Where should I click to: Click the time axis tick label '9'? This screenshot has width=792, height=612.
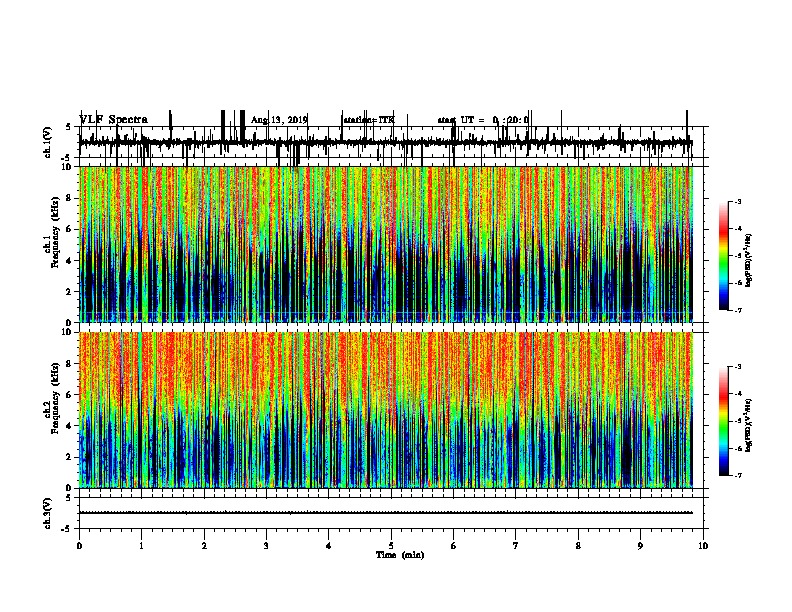click(x=640, y=546)
